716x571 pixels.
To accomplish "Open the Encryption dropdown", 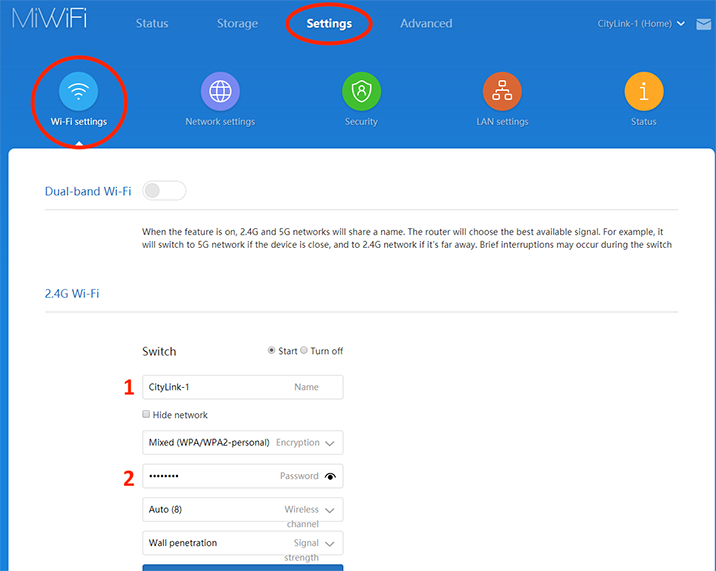I will (242, 443).
